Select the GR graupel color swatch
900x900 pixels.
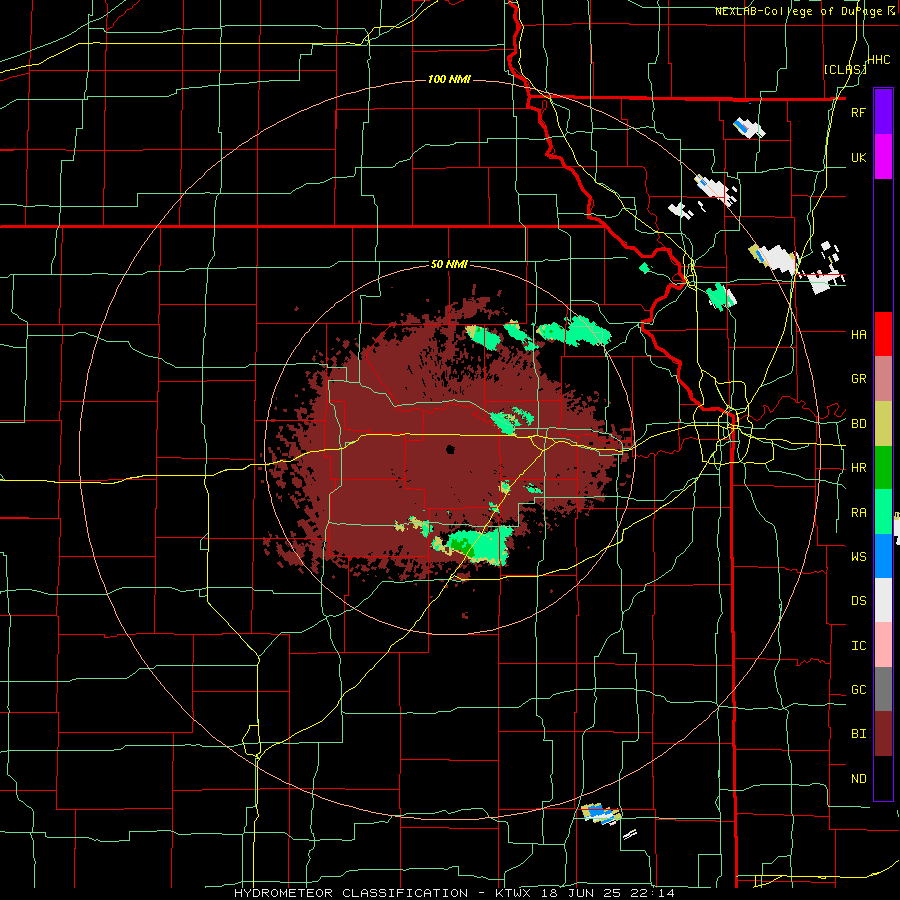883,379
